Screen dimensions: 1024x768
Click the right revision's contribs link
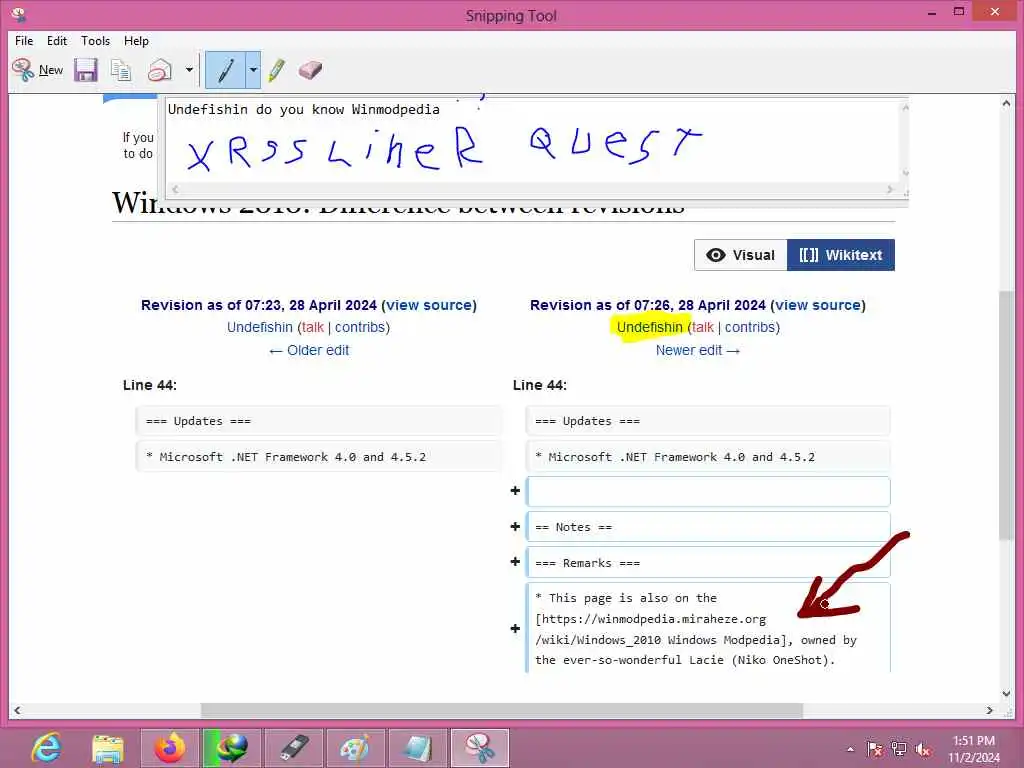click(750, 327)
